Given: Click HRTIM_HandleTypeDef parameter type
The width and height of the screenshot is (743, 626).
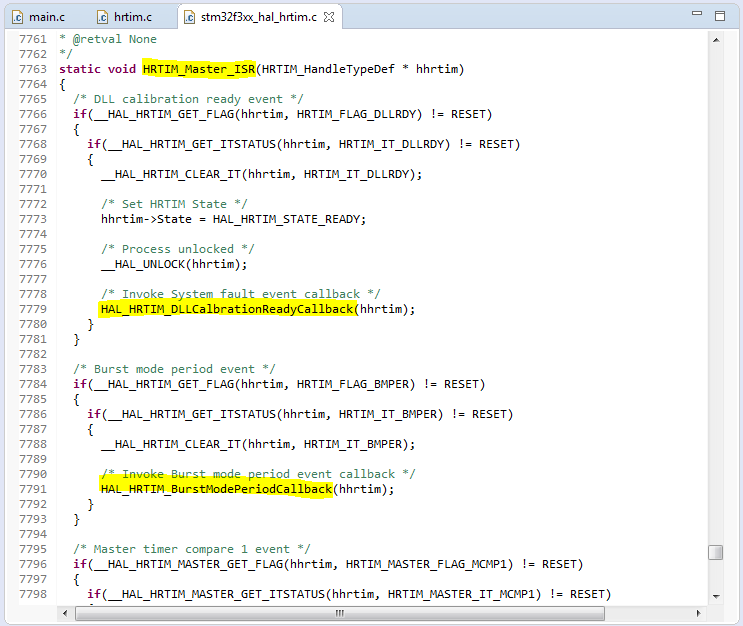Looking at the screenshot, I should tap(328, 69).
